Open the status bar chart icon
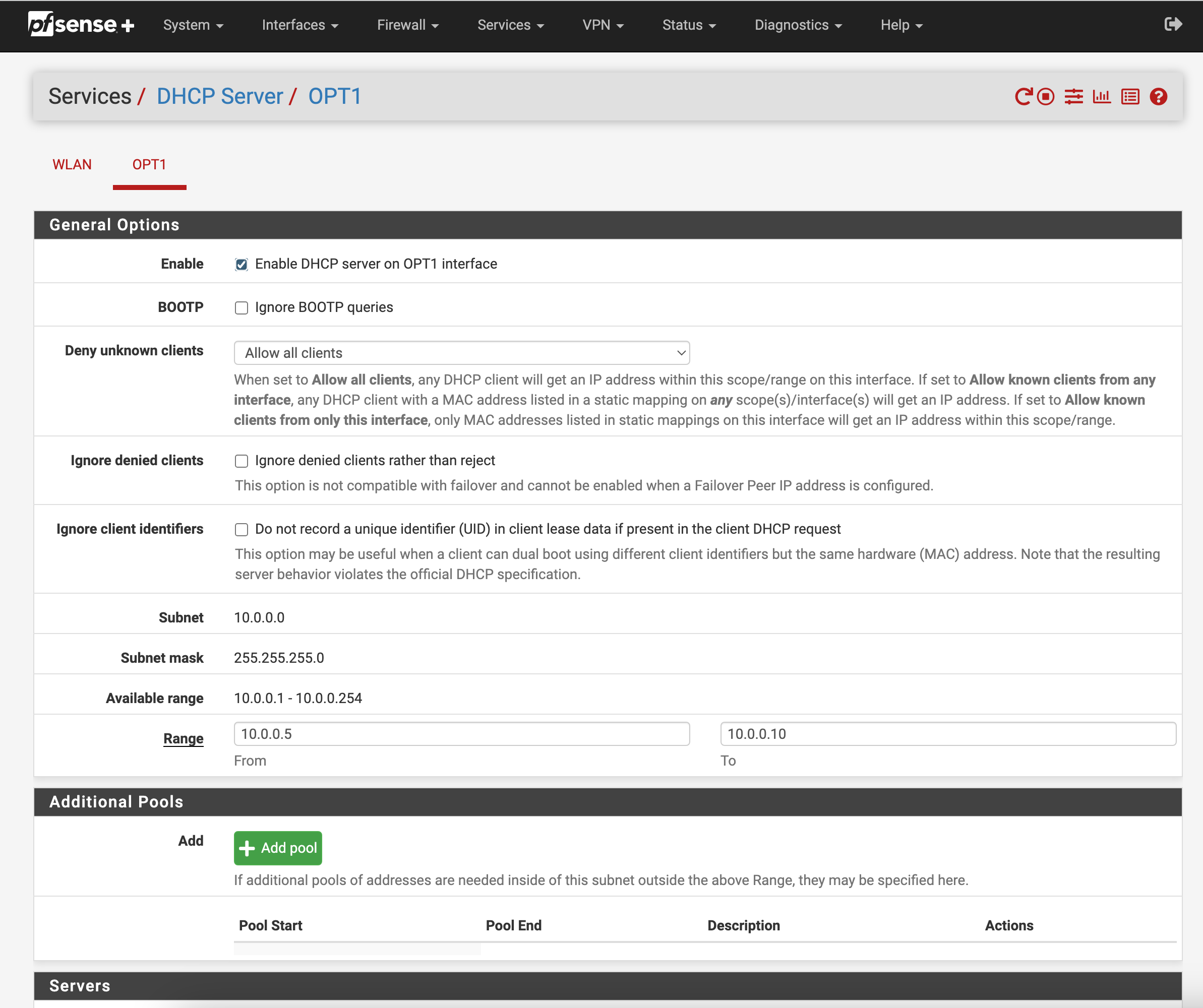The height and width of the screenshot is (1008, 1203). tap(1101, 96)
